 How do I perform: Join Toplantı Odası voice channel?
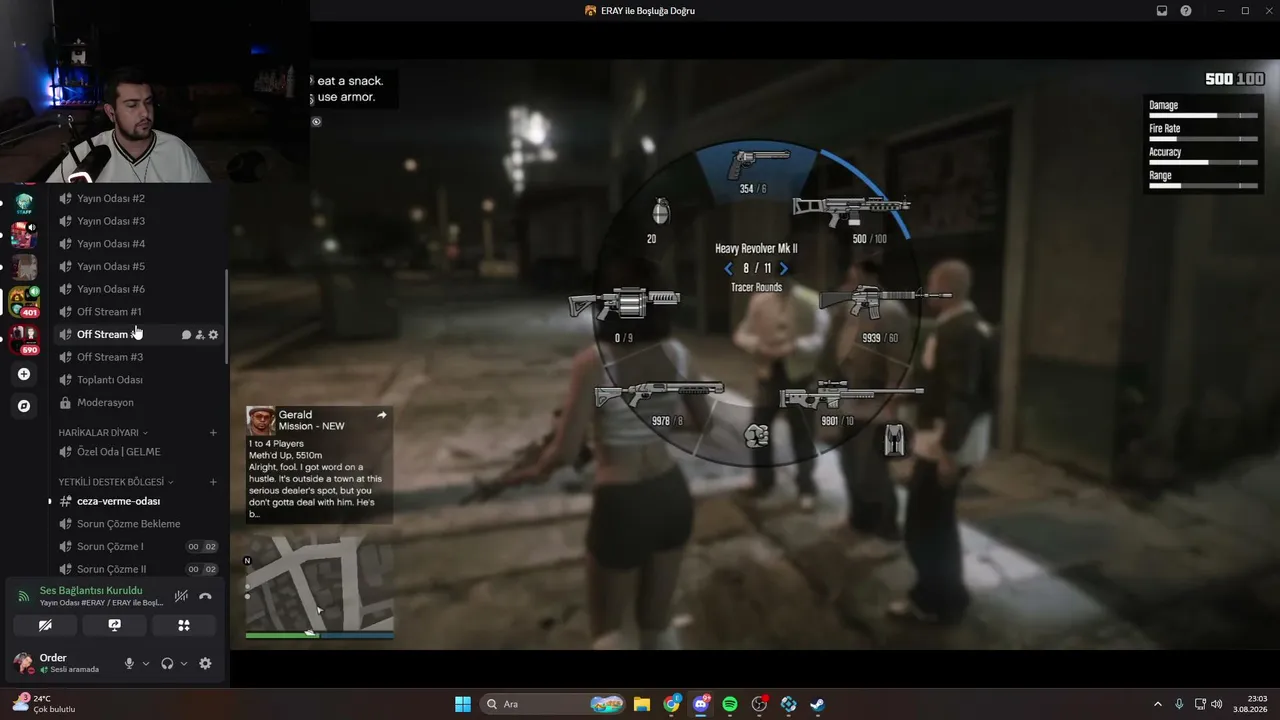[138, 380]
